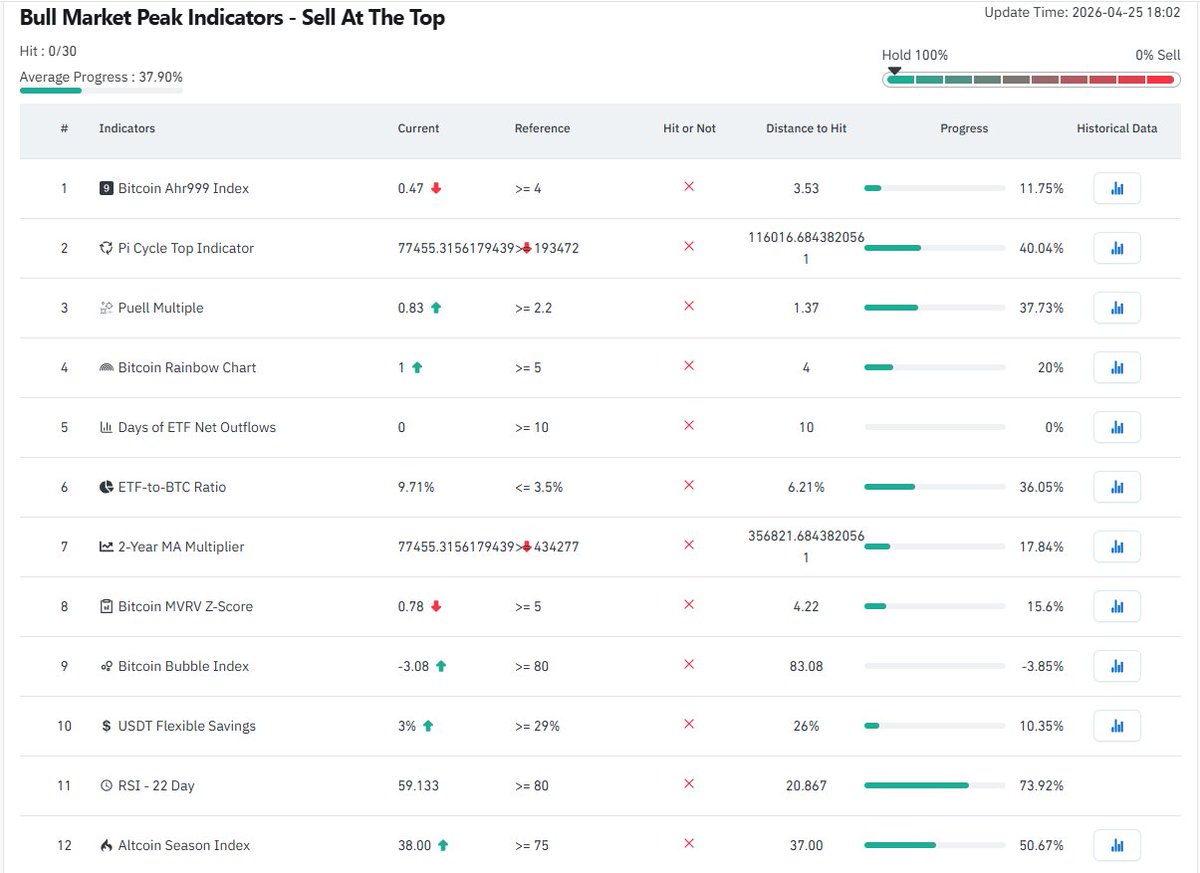
Task: Click the Pi Cycle Top Indicator progress bar
Action: point(934,248)
